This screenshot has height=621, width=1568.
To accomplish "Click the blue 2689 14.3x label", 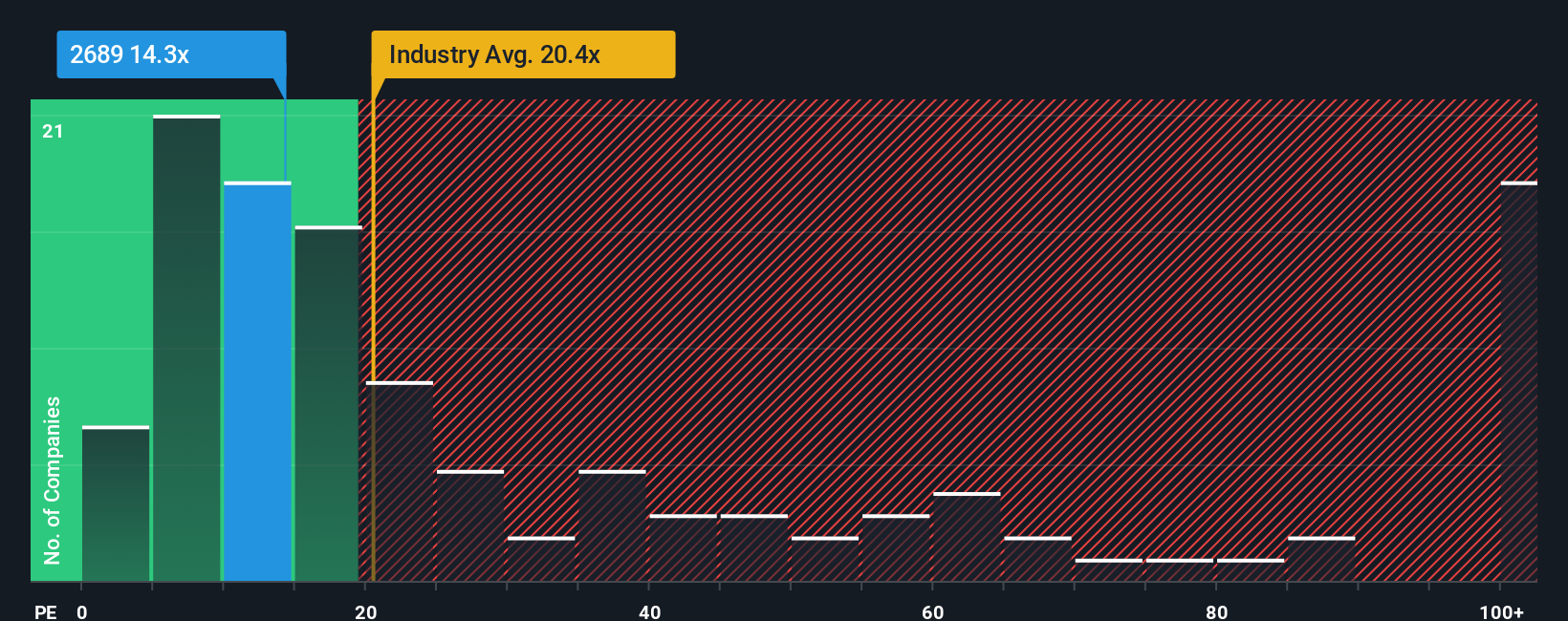I will coord(171,54).
